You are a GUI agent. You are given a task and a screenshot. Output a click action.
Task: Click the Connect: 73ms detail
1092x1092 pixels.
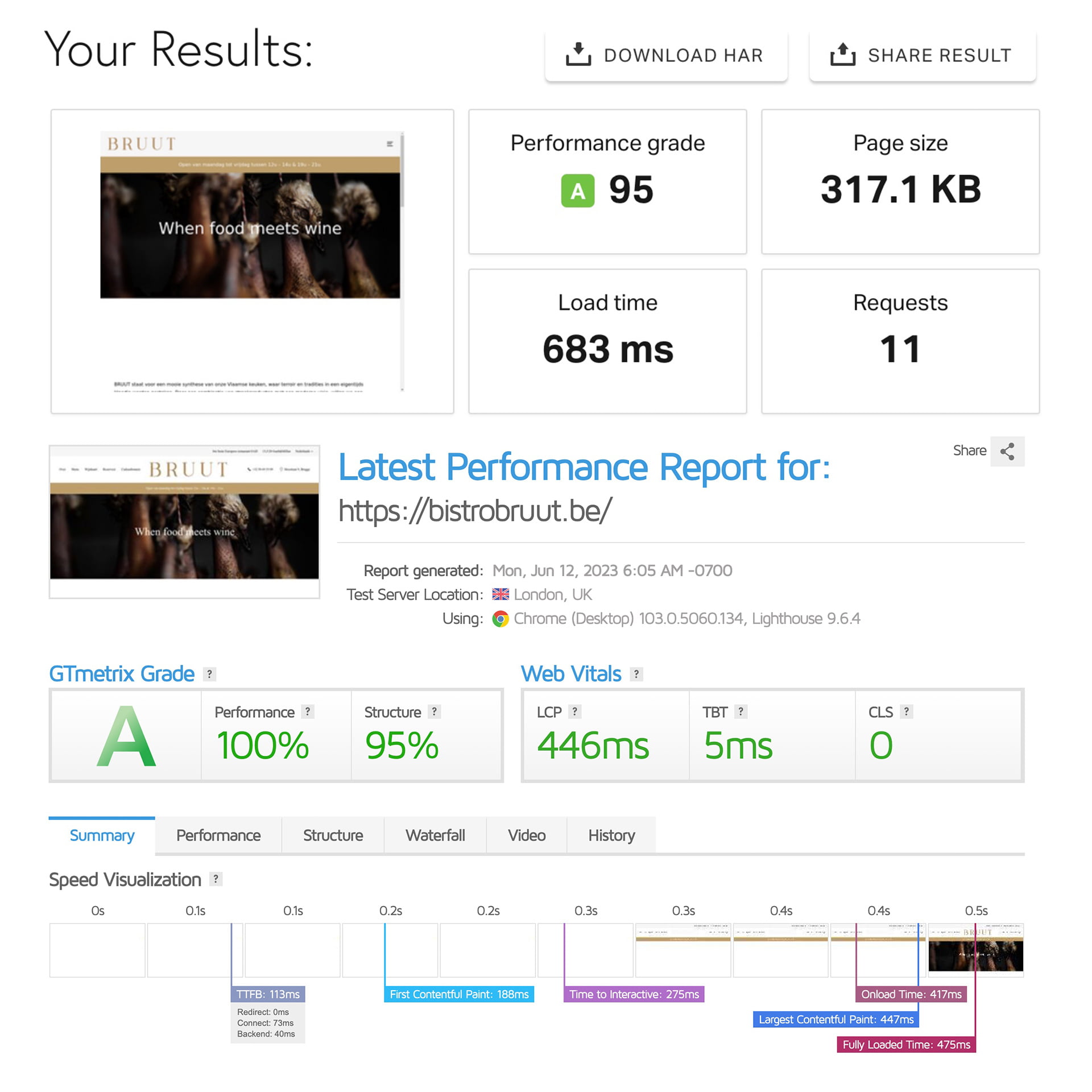click(x=266, y=1023)
